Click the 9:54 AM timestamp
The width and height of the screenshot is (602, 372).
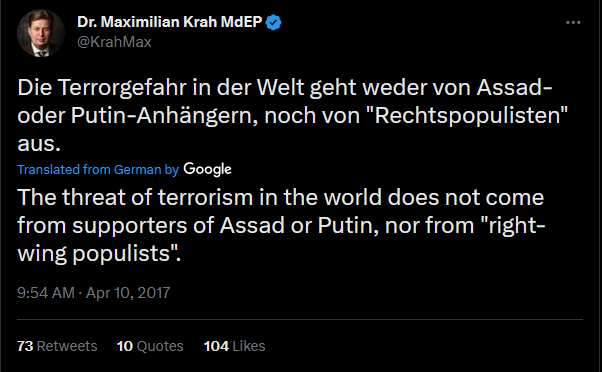coord(46,293)
